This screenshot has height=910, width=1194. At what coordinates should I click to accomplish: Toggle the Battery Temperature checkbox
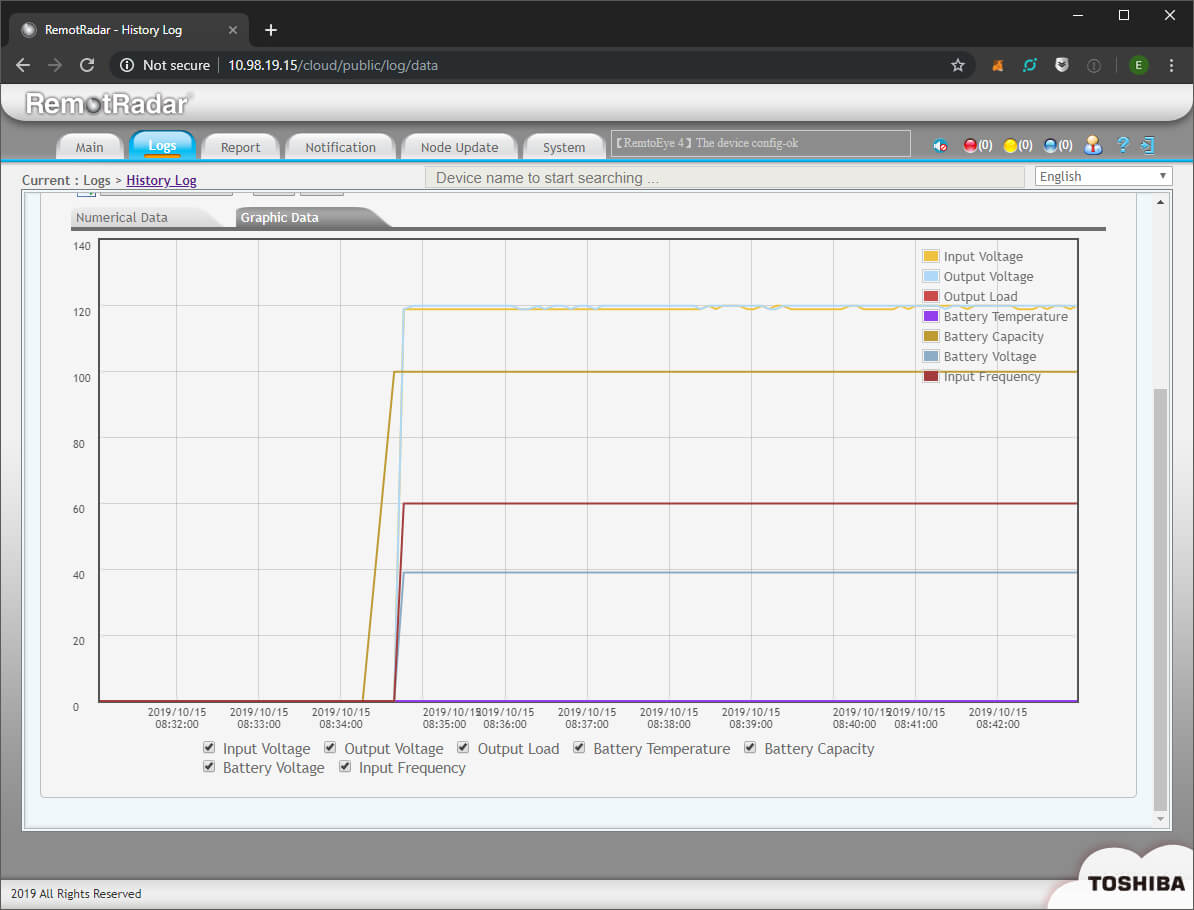pyautogui.click(x=579, y=748)
